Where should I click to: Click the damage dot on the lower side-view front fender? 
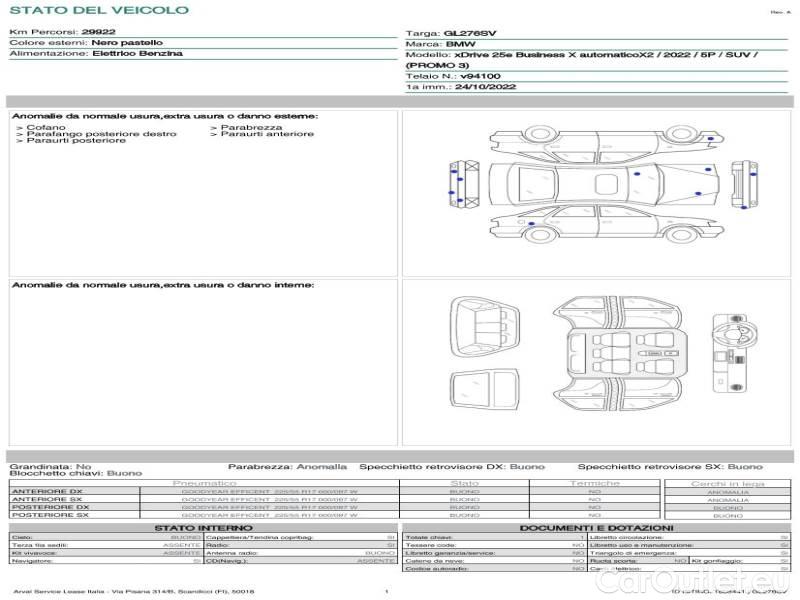coord(532,223)
